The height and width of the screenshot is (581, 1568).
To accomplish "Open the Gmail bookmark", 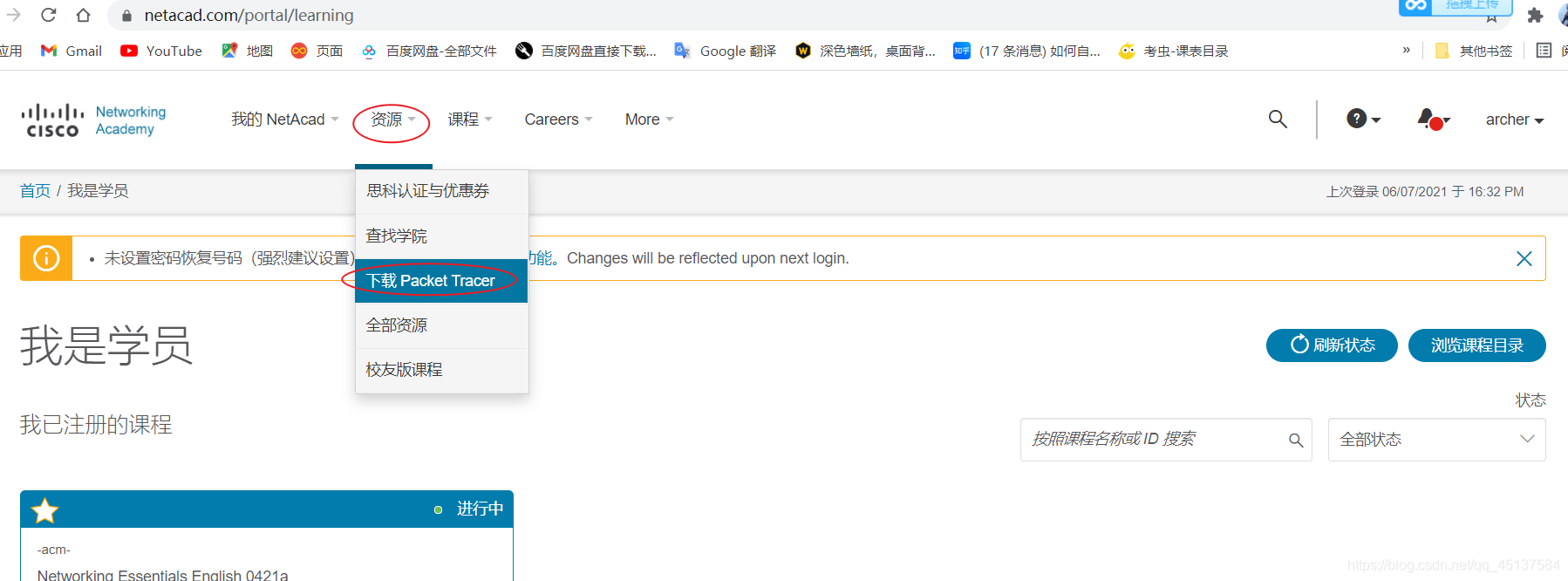I will pyautogui.click(x=72, y=51).
